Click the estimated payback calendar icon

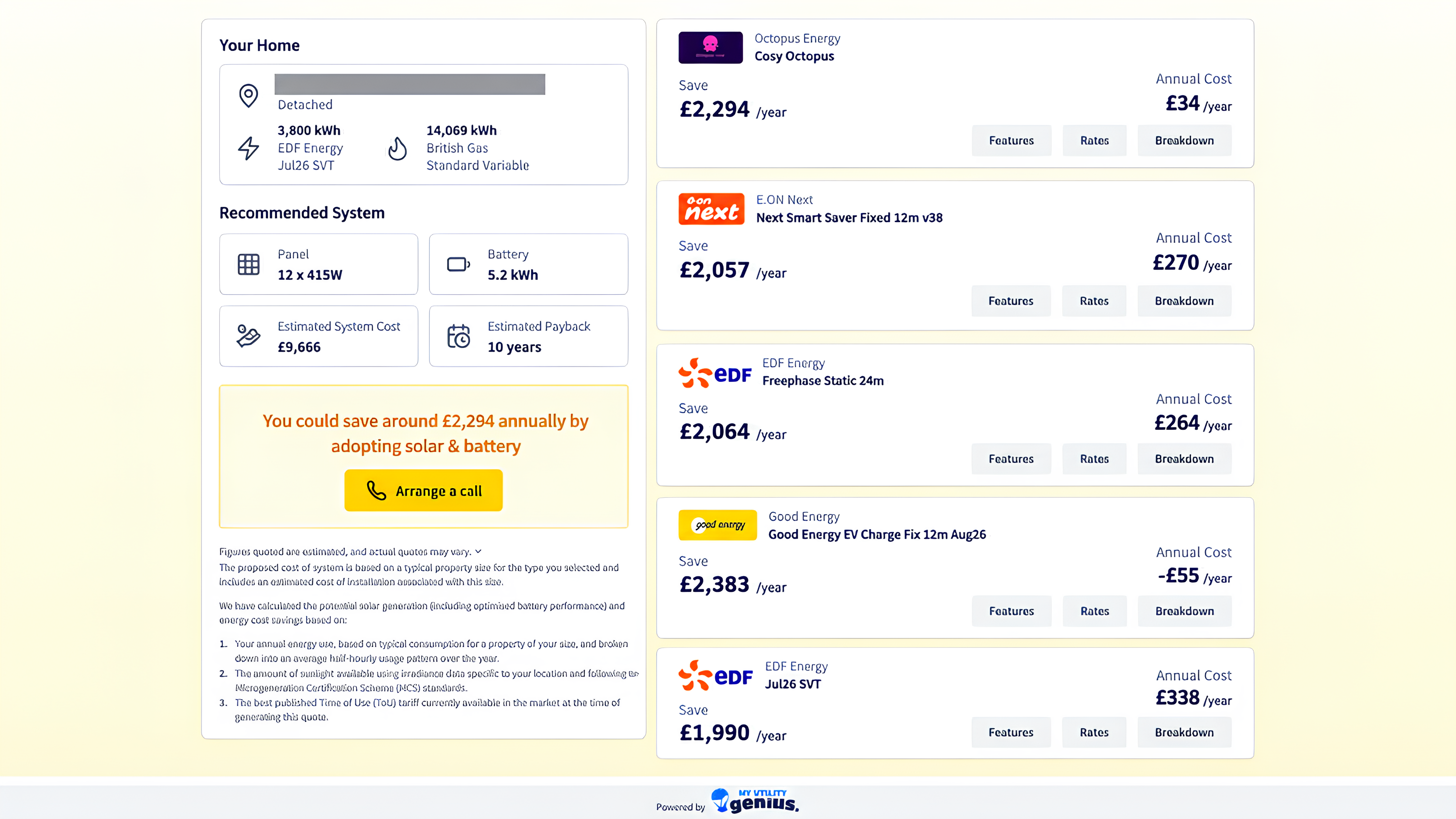[458, 336]
